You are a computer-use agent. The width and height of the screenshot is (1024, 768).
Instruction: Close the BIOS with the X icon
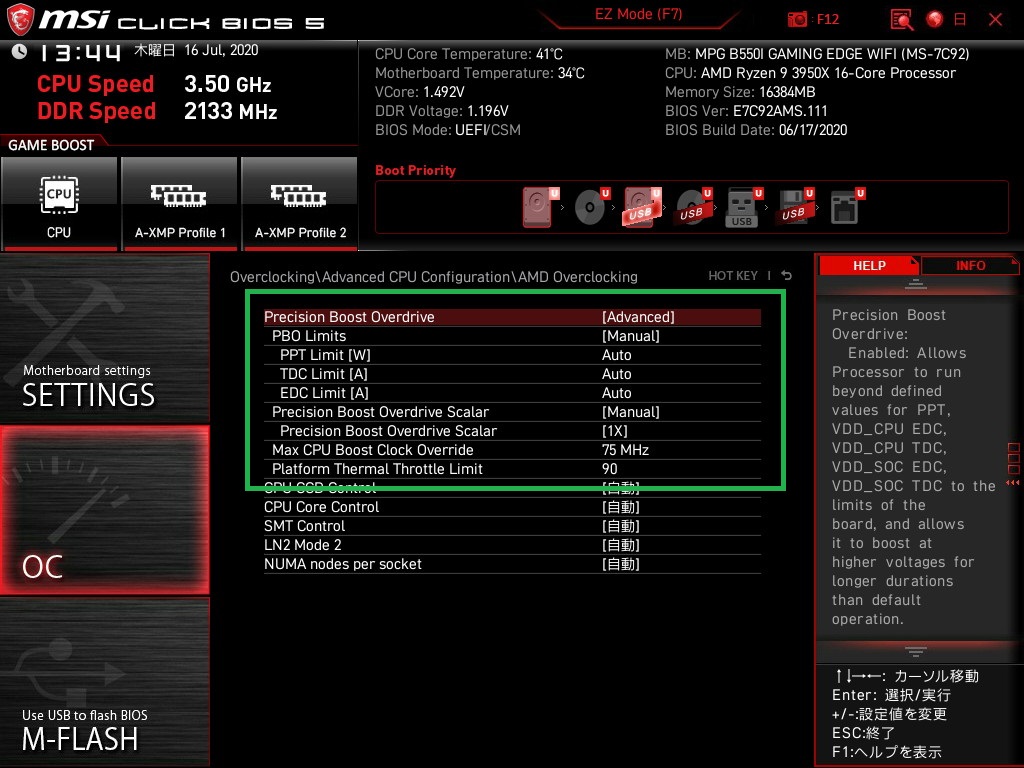[995, 20]
